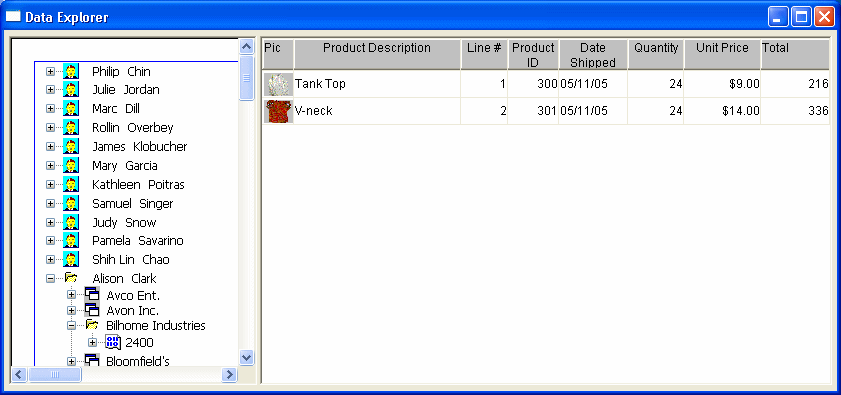Click the open folder icon beside Bilhome Industries

click(x=92, y=325)
